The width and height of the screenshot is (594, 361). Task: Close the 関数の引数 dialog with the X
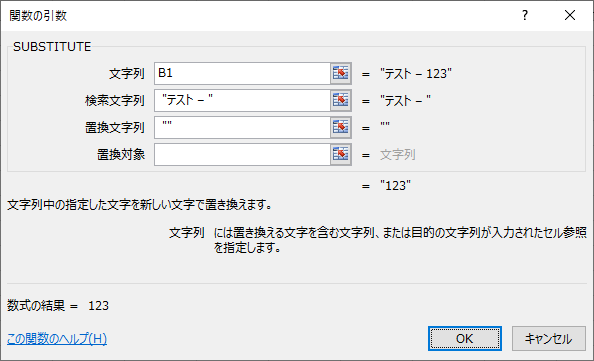click(x=570, y=16)
